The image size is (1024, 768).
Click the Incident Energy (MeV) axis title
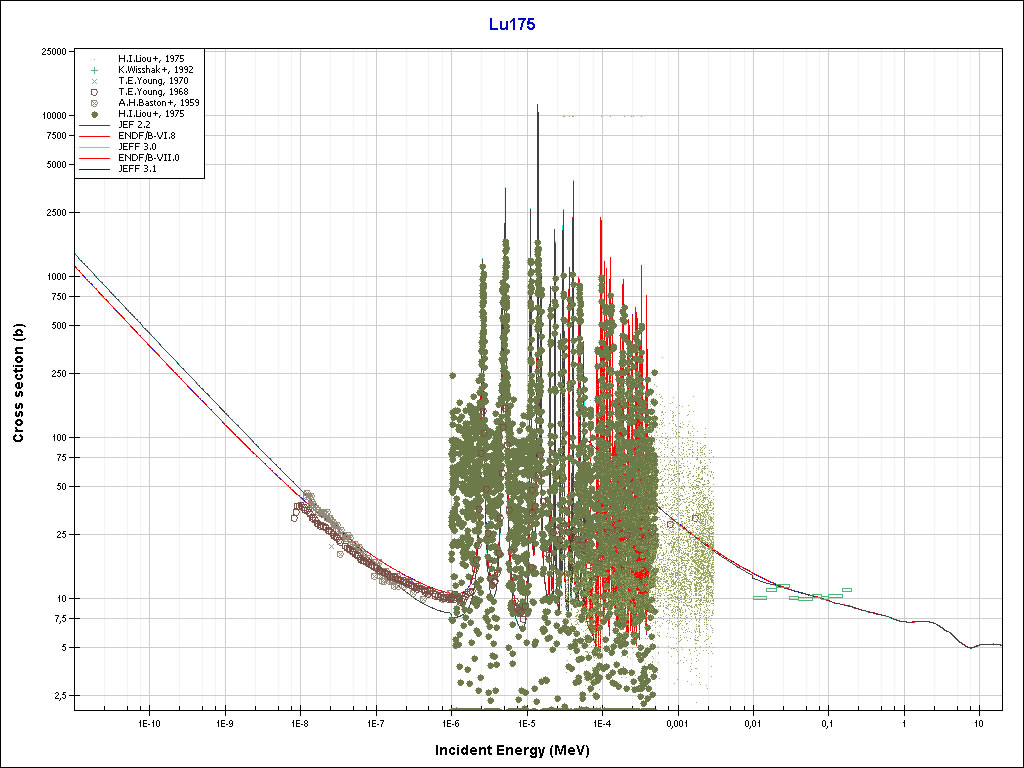[518, 750]
